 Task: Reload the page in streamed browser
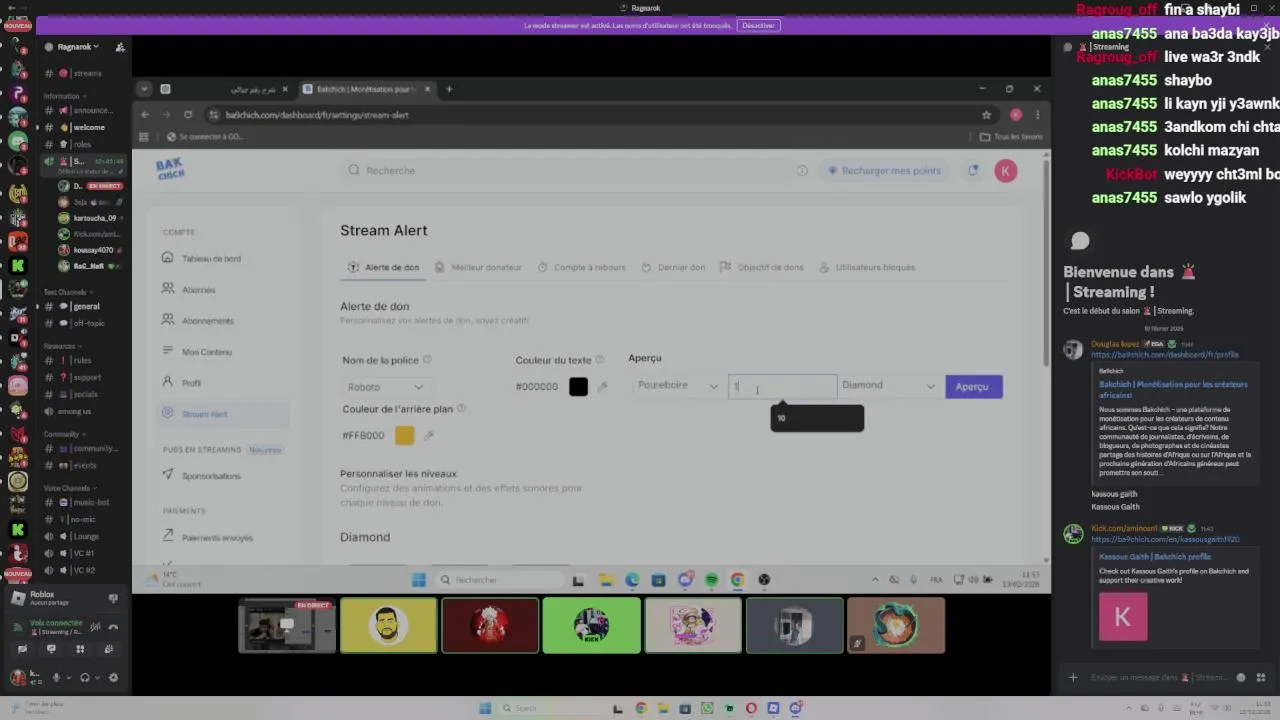tap(188, 115)
